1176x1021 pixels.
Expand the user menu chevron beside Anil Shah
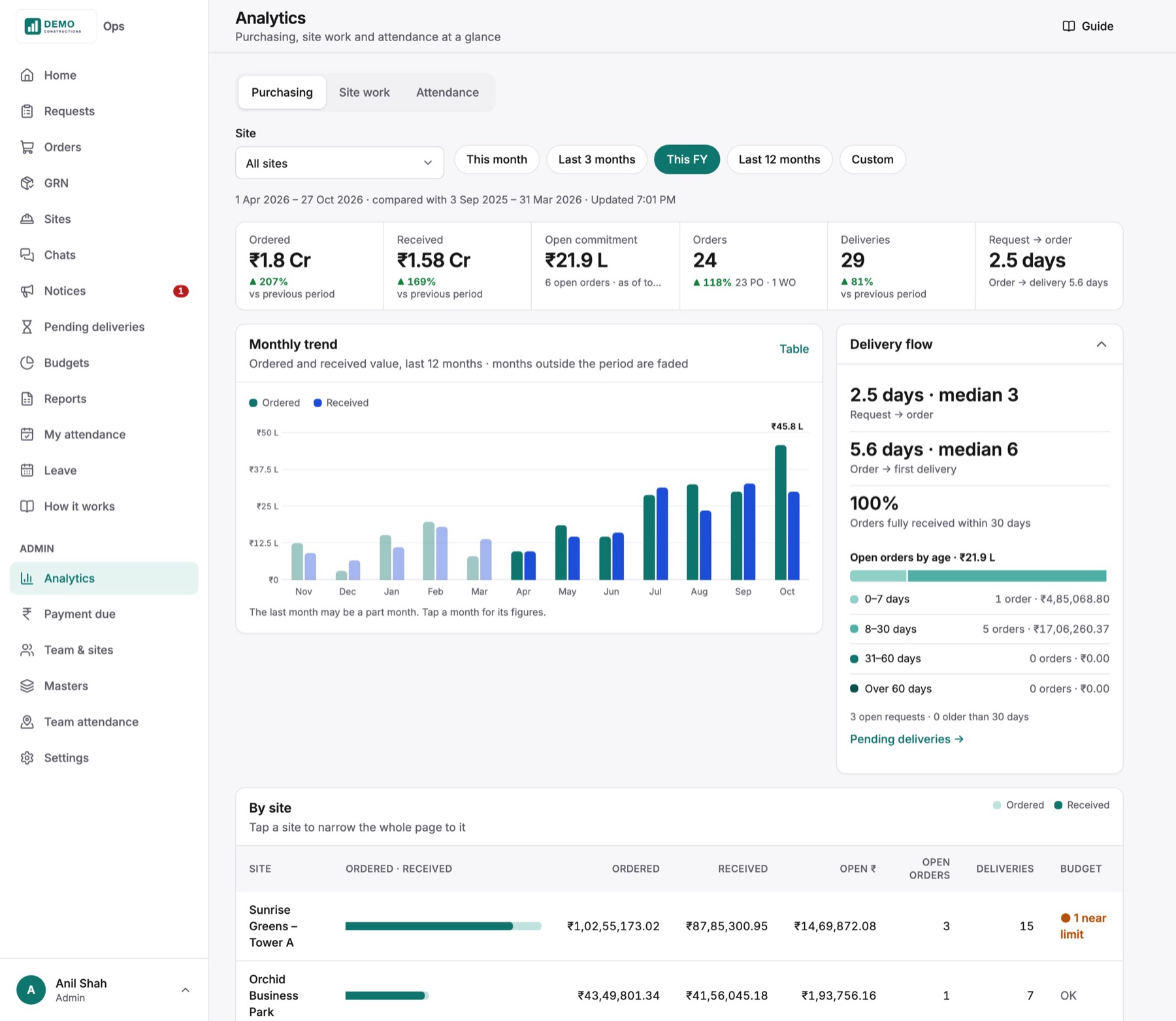click(x=186, y=990)
